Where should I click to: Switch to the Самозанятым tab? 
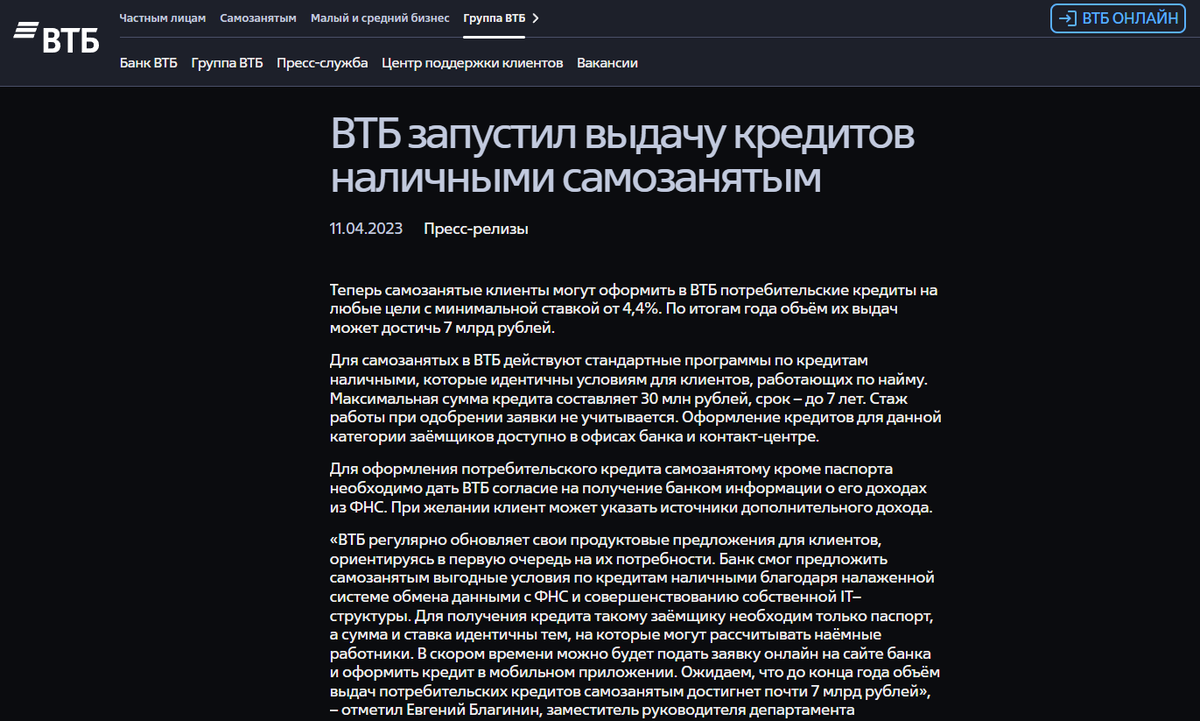coord(258,18)
